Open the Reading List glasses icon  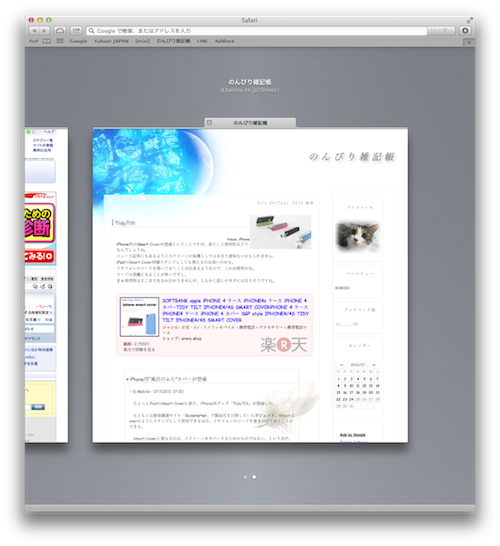(33, 41)
